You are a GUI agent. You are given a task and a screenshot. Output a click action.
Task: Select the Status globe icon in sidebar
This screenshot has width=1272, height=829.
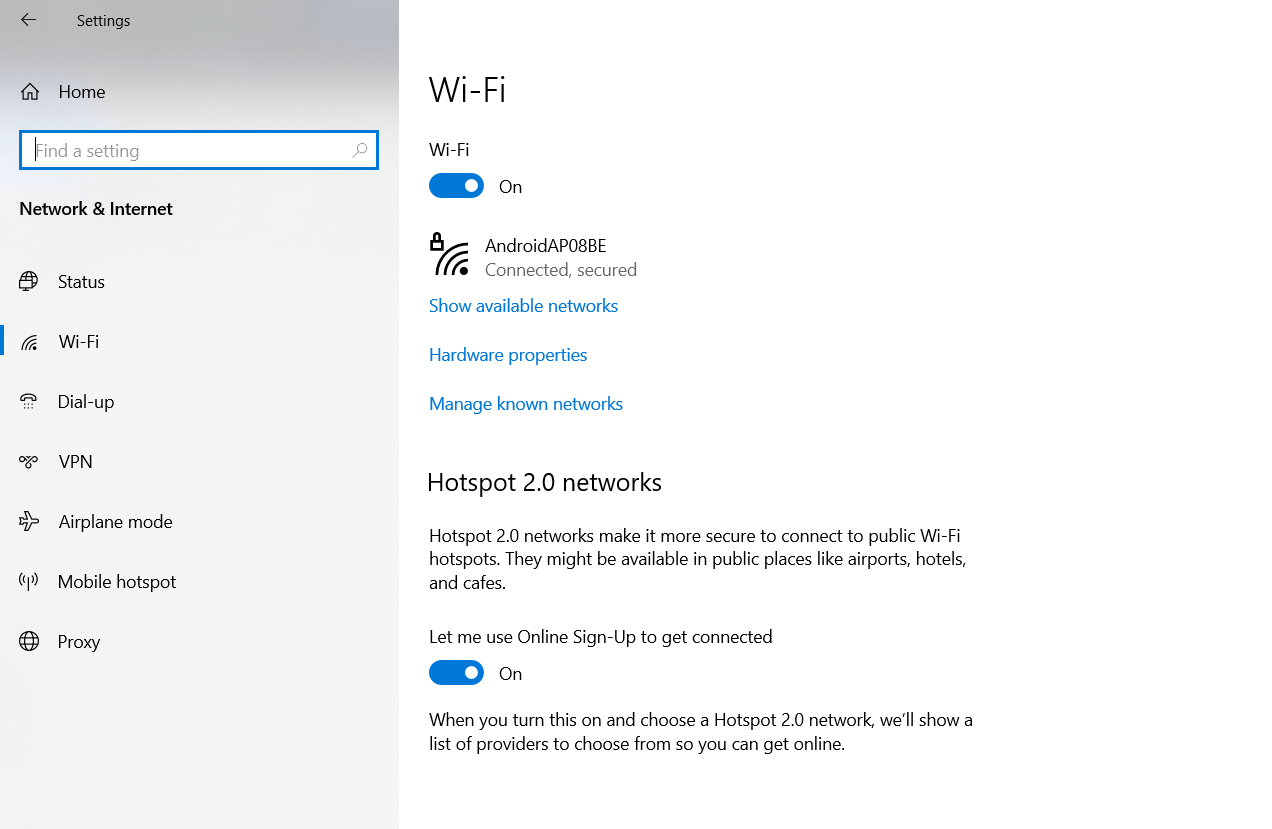coord(29,281)
